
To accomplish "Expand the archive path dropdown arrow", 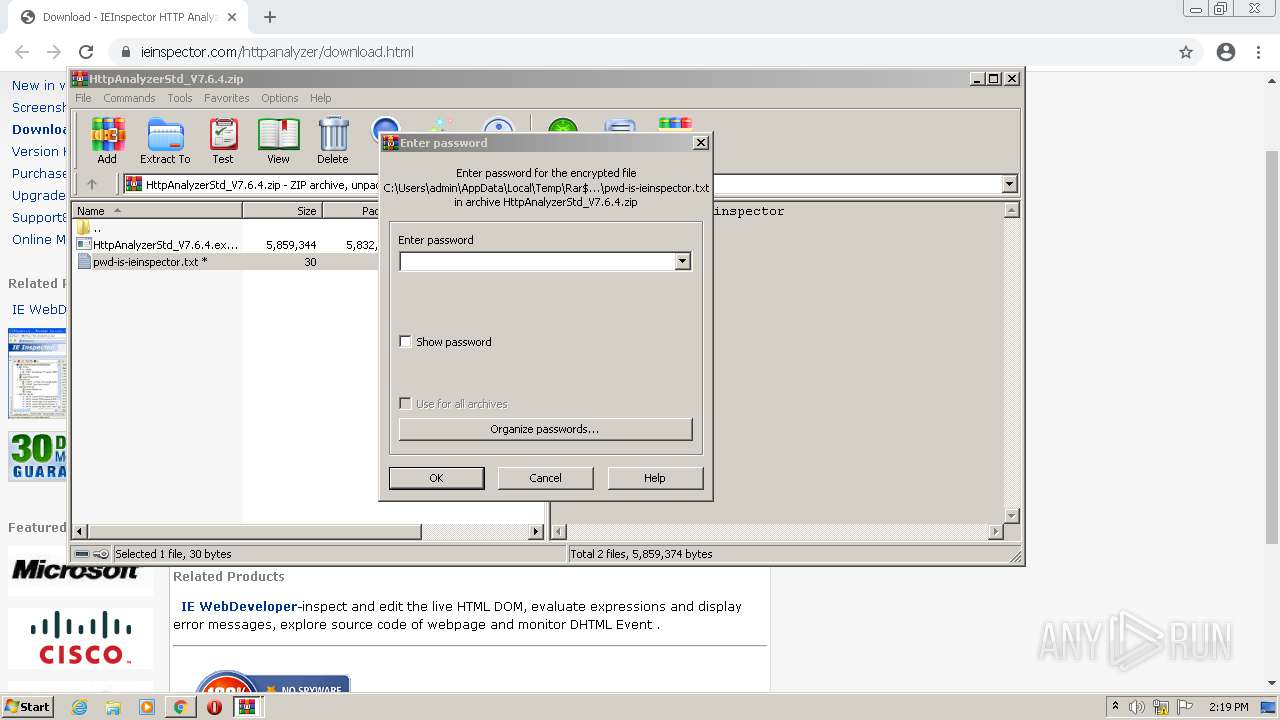I will click(1009, 184).
